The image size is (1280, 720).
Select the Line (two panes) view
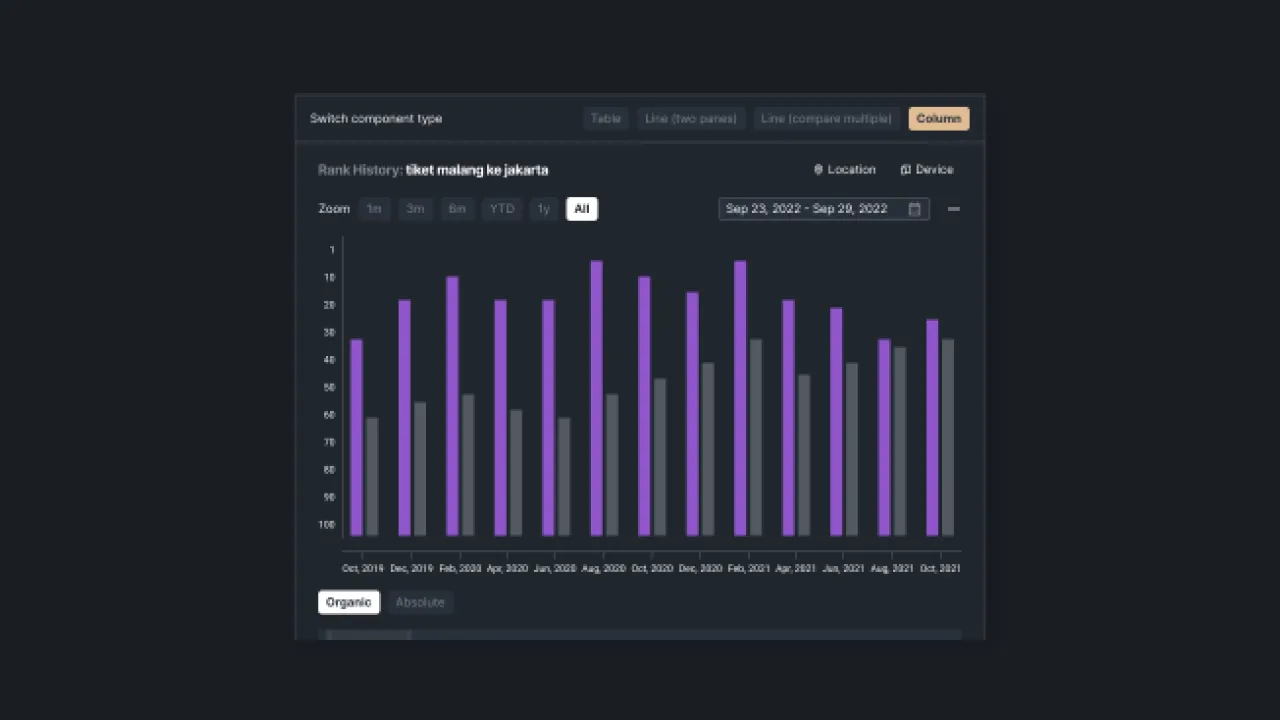point(690,118)
